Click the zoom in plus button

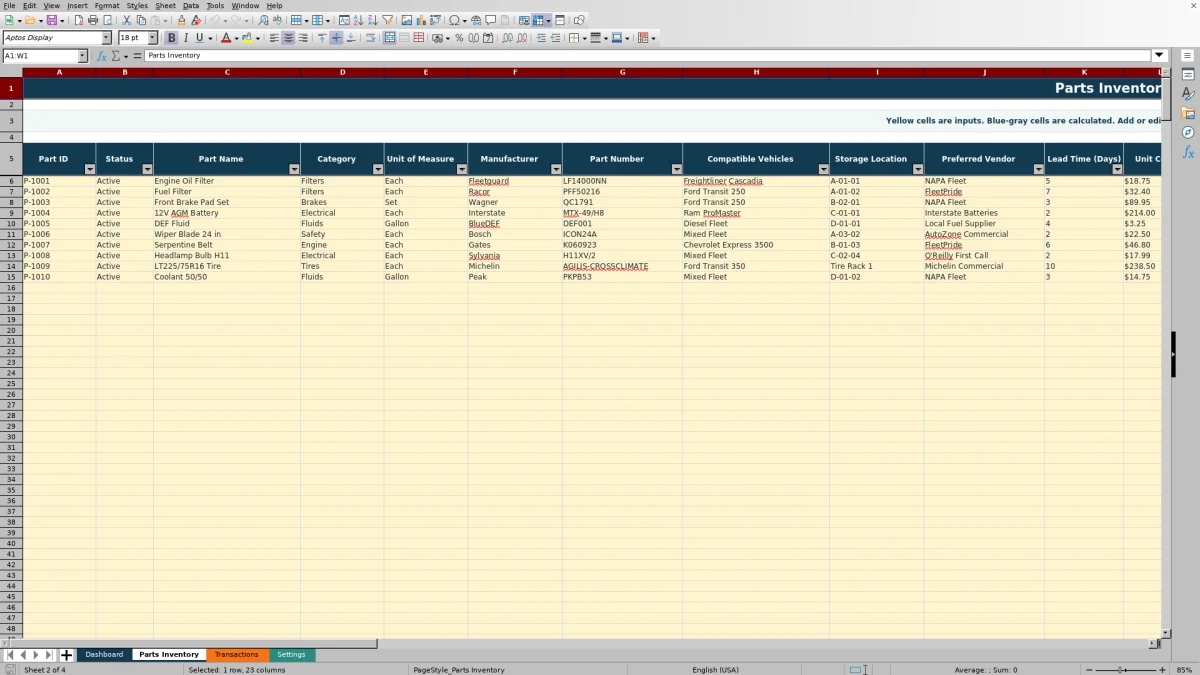point(1162,670)
